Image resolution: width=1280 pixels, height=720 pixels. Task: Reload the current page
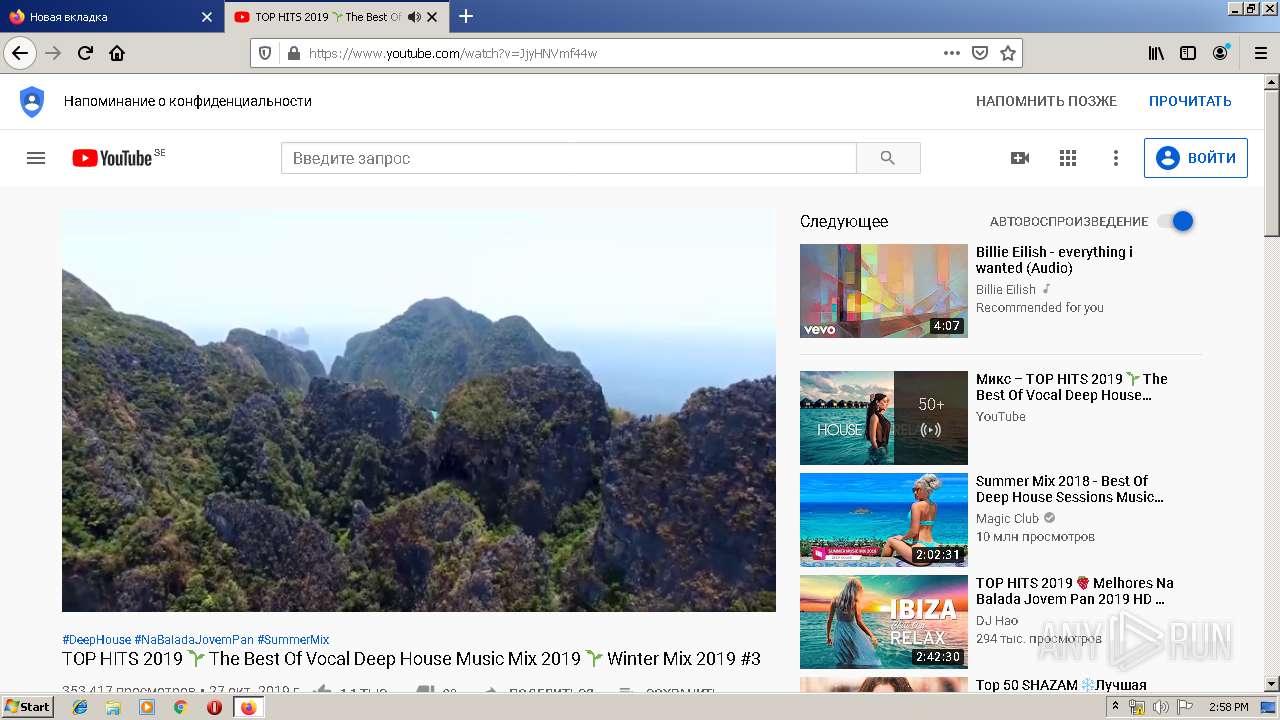click(x=85, y=53)
